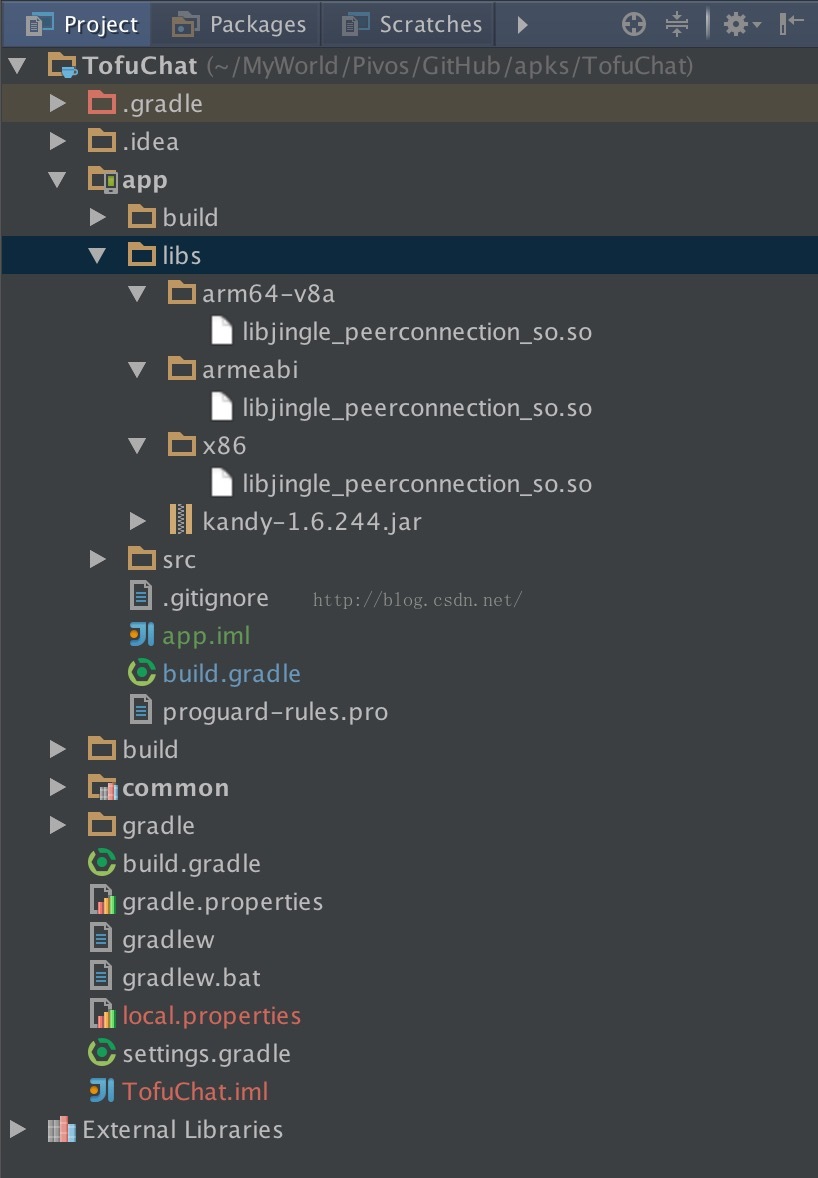Switch to the Packages tab
Image resolution: width=818 pixels, height=1178 pixels.
240,24
